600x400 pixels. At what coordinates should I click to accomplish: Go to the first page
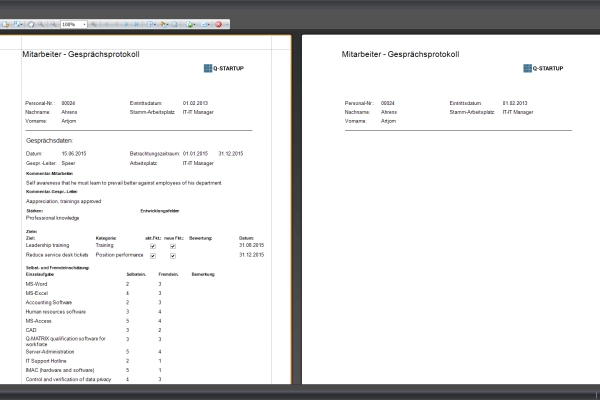click(x=106, y=24)
